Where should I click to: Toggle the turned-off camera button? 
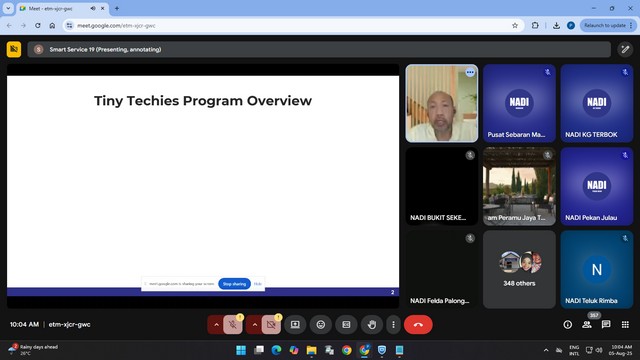point(271,325)
